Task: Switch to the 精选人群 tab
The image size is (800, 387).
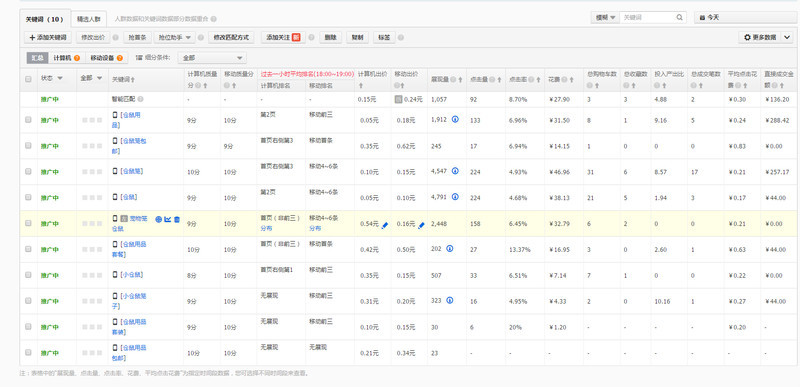Action: point(89,20)
